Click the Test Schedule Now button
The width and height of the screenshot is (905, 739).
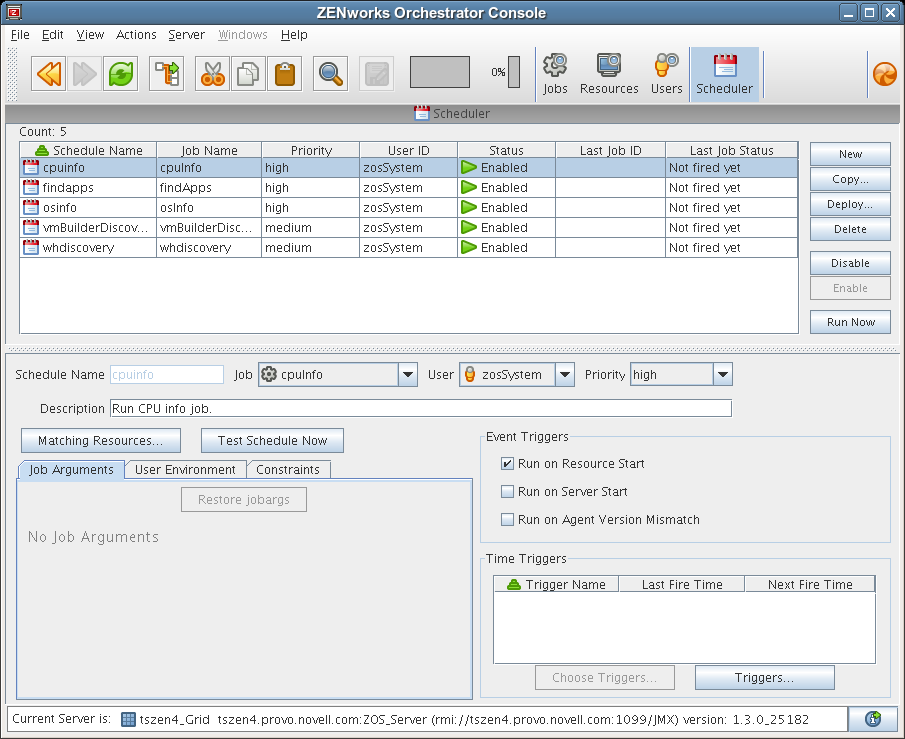272,441
